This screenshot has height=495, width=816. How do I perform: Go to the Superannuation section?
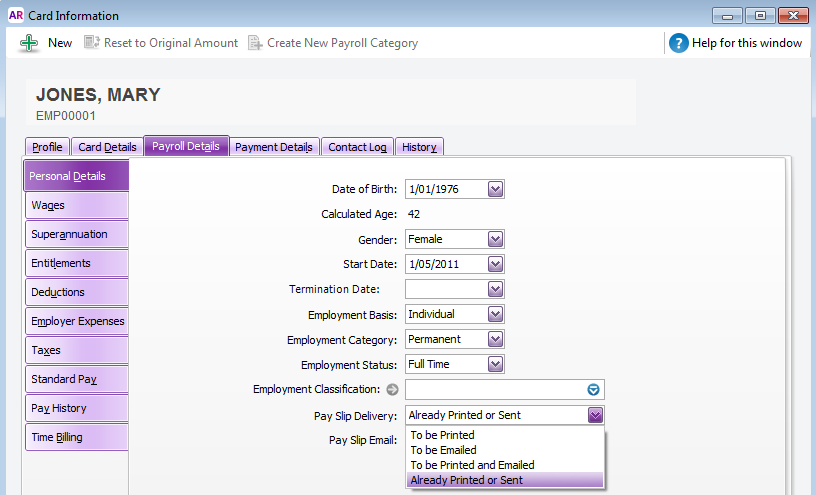tap(76, 235)
